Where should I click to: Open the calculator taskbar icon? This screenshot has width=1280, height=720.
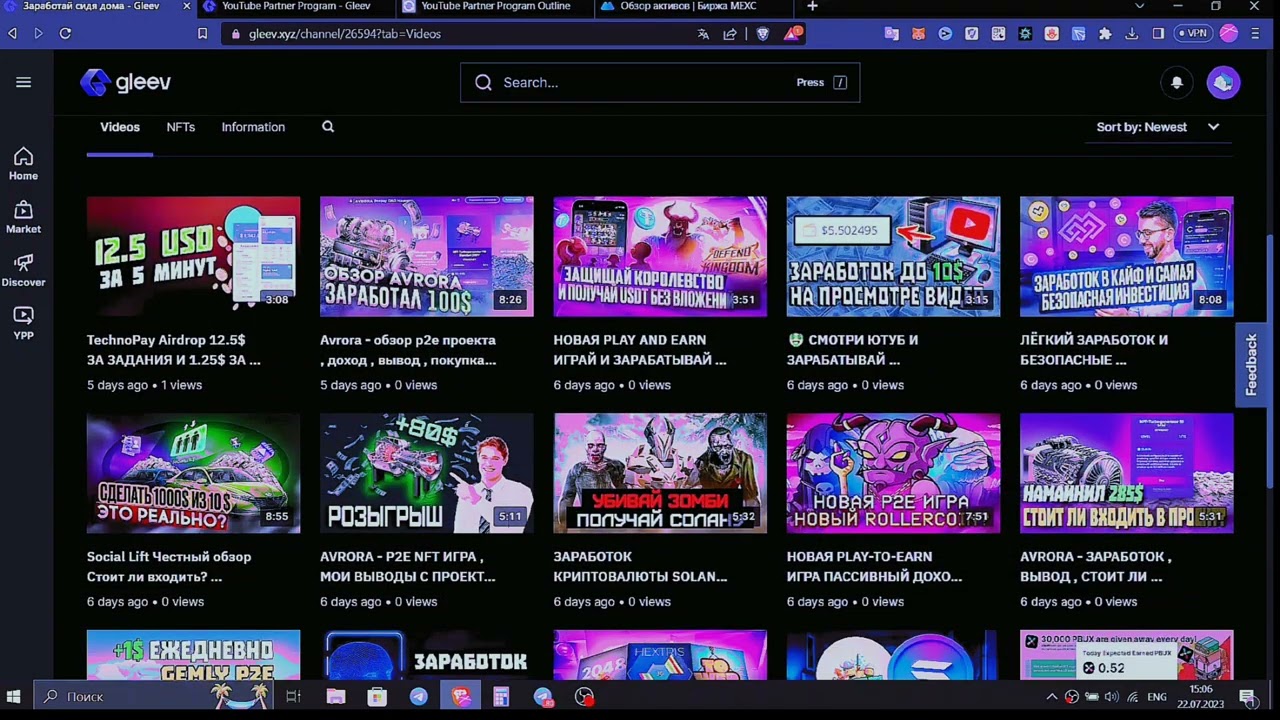pyautogui.click(x=501, y=696)
